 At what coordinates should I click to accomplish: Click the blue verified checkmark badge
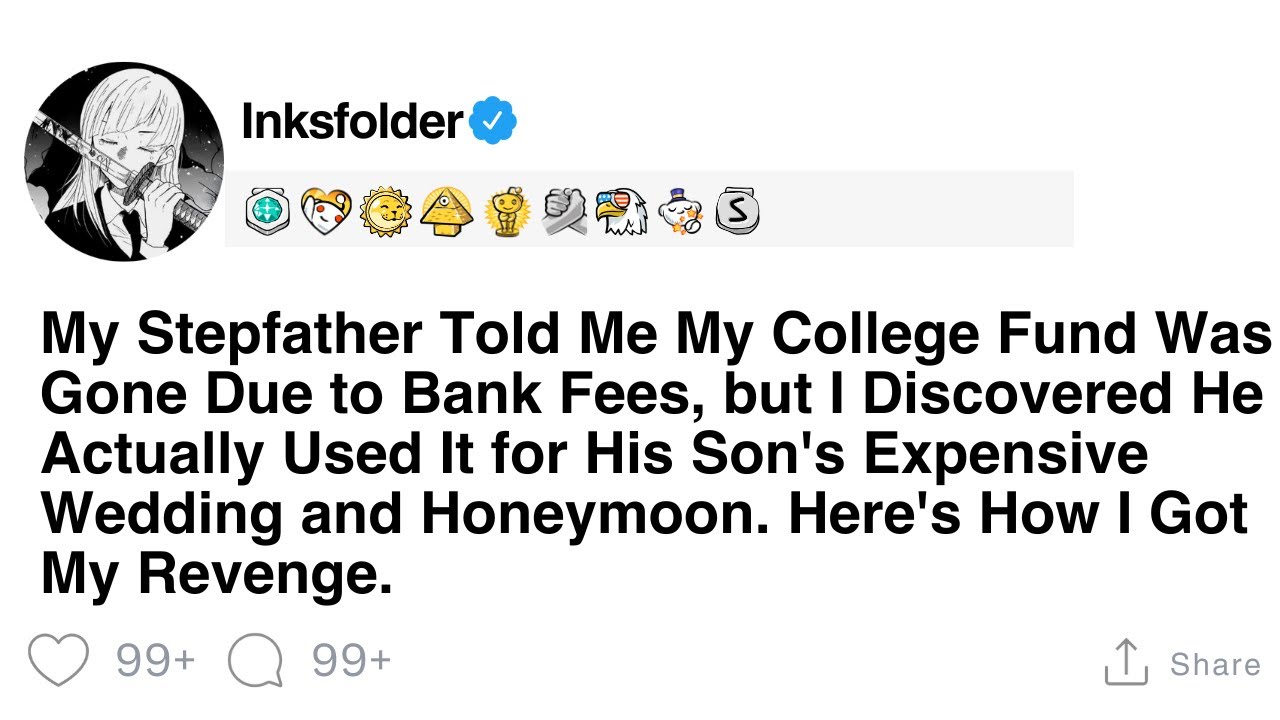[493, 121]
